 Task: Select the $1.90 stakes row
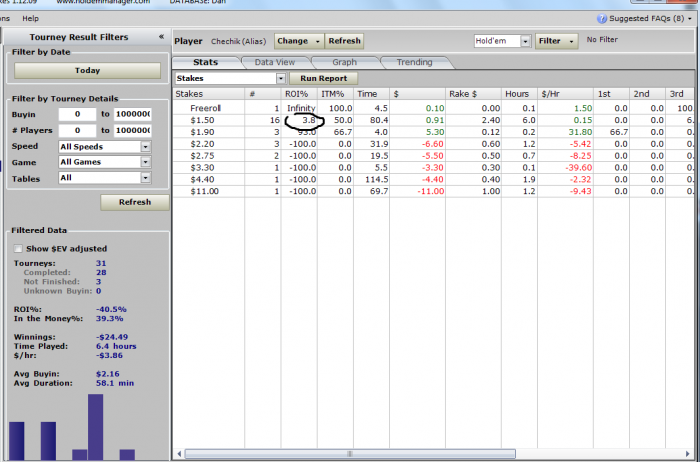[x=433, y=133]
